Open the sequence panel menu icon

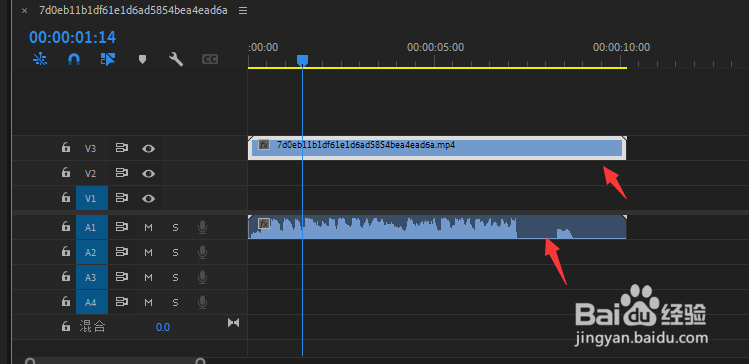pos(243,11)
